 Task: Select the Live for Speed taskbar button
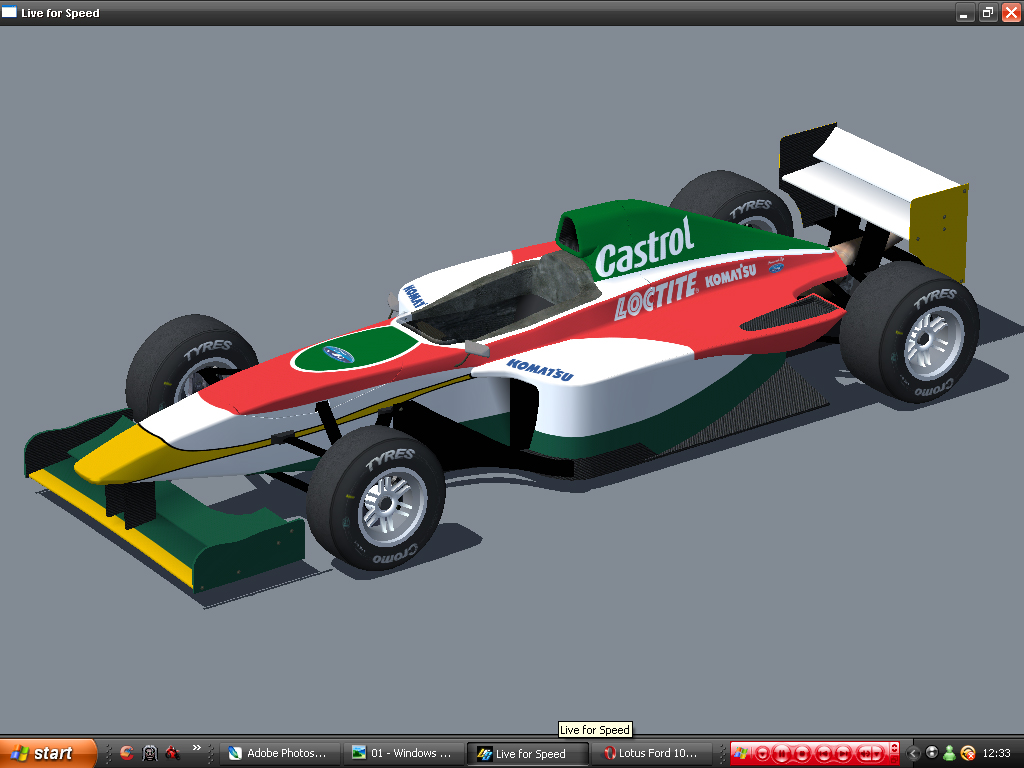pos(528,754)
